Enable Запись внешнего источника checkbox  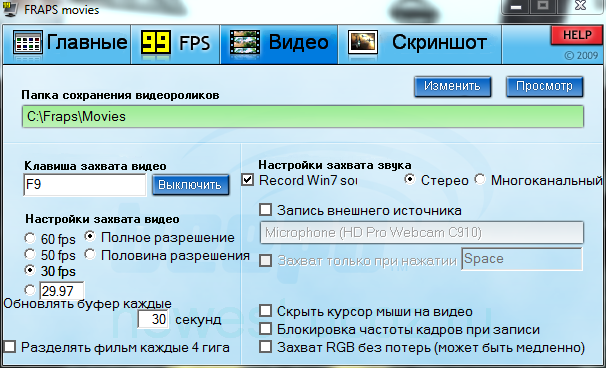pos(265,210)
